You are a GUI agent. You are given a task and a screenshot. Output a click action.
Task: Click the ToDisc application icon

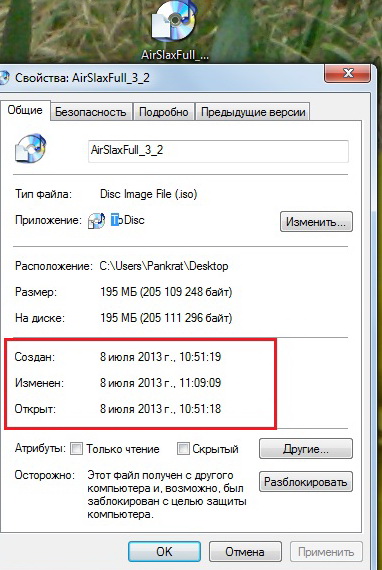click(x=97, y=221)
